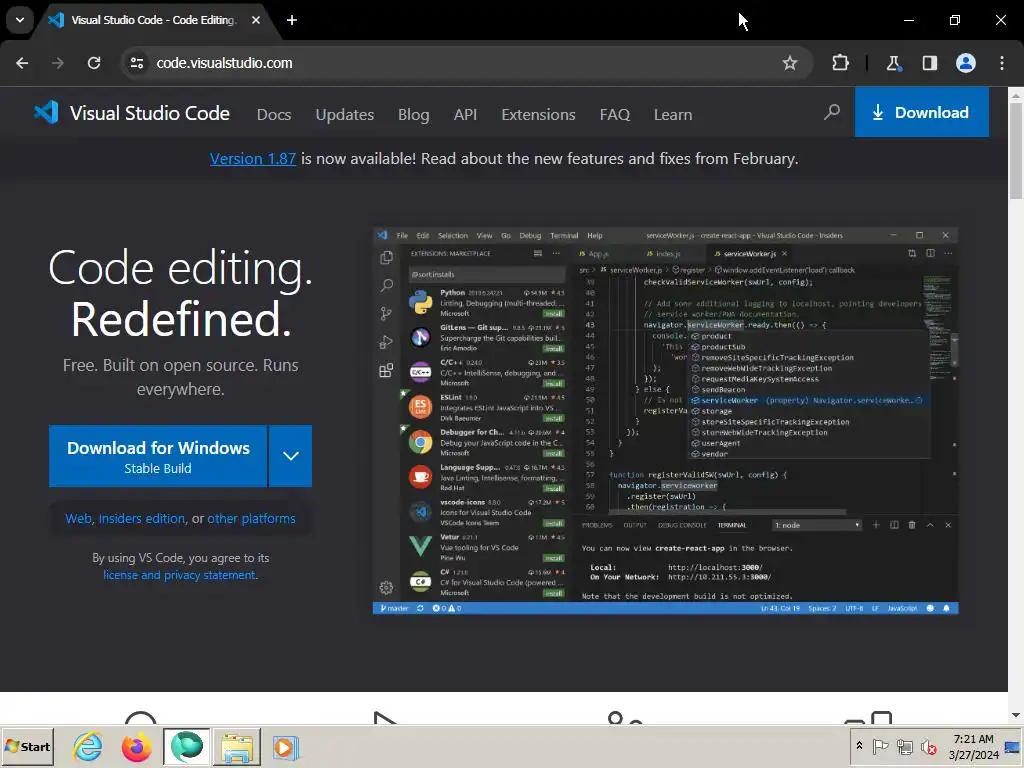Screen dimensions: 1024x768
Task: Open the Updates menu item
Action: pos(345,114)
